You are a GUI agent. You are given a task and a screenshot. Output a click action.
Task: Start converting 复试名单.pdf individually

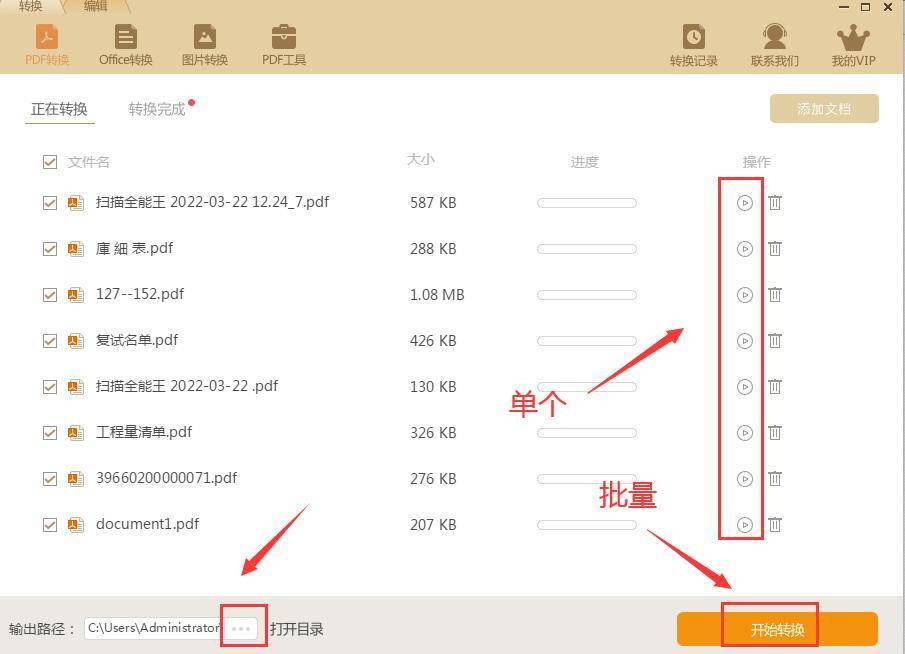point(745,341)
